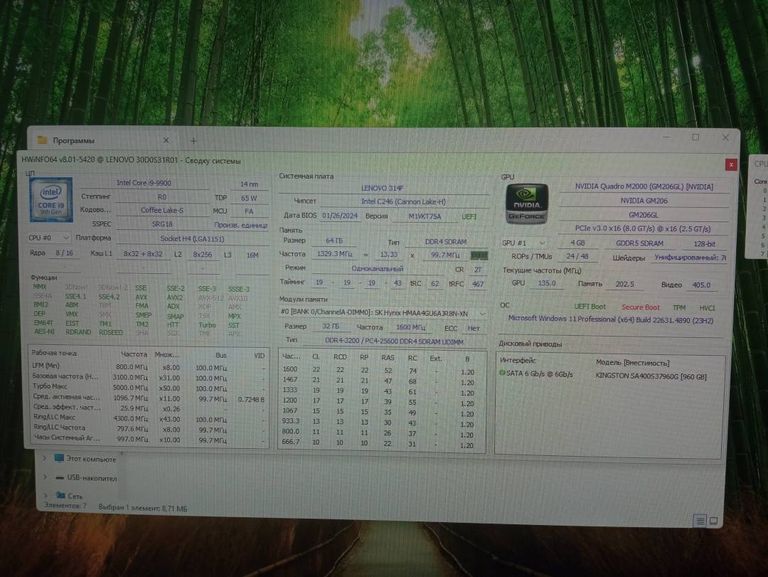Viewport: 768px width, 577px height.
Task: Click the LENOVO 314F motherboard field
Action: pyautogui.click(x=383, y=188)
